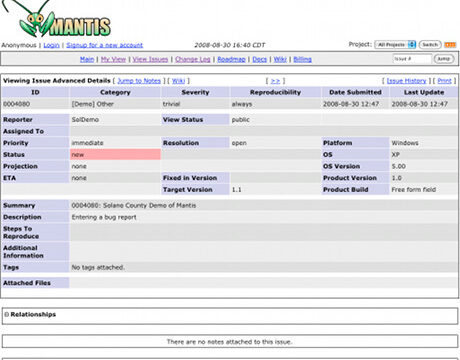
Task: Click the Additional Information label
Action: [23, 252]
